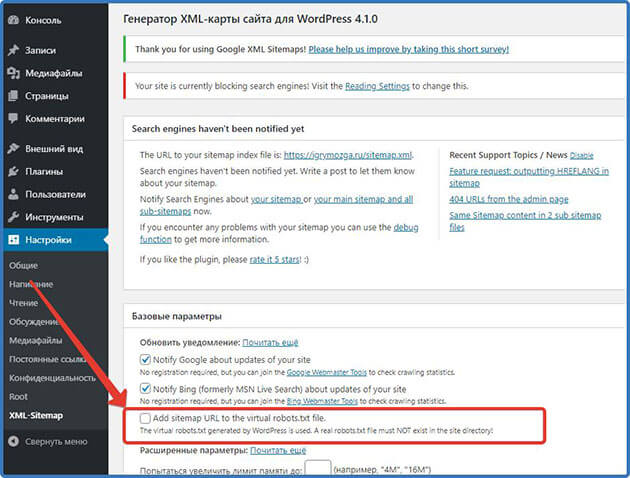Open the Чтение settings submenu
This screenshot has width=630, height=478.
[23, 303]
